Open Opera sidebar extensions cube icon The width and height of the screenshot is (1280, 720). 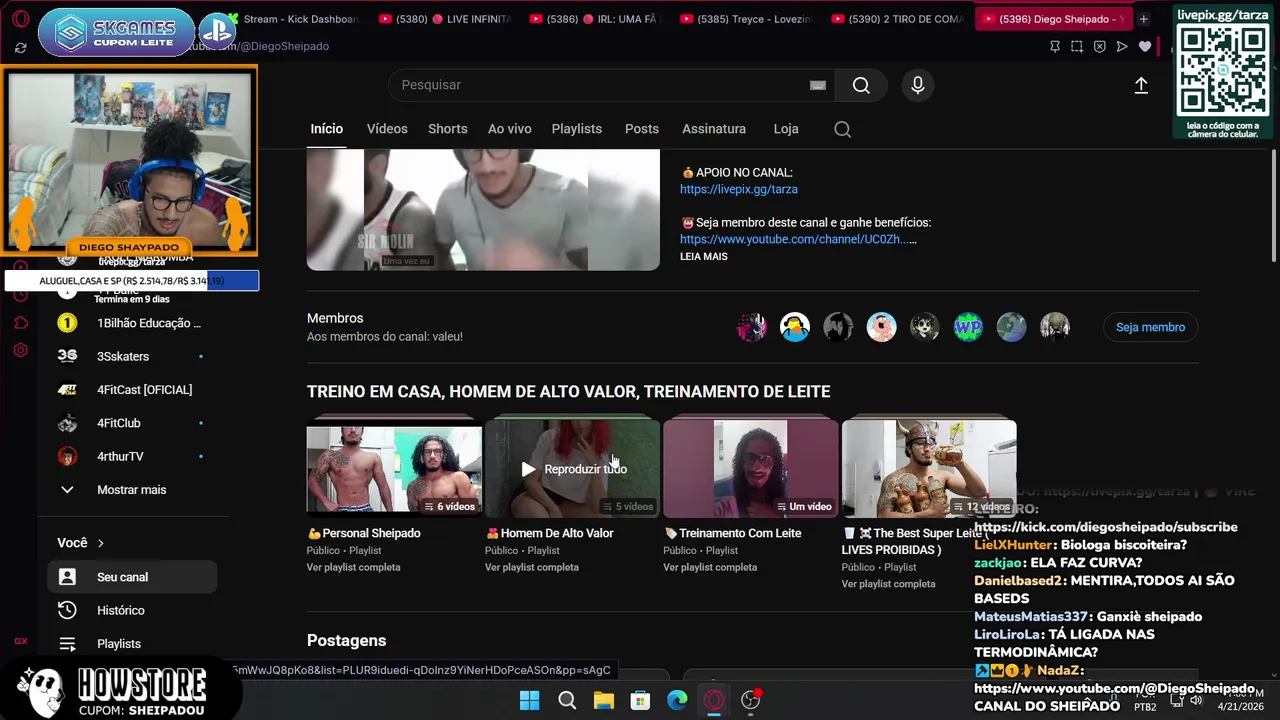click(20, 322)
